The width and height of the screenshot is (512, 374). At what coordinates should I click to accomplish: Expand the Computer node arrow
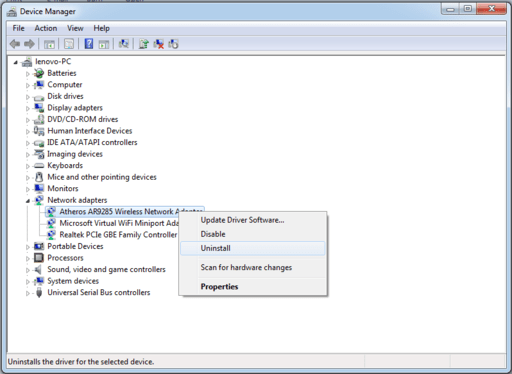[28, 85]
